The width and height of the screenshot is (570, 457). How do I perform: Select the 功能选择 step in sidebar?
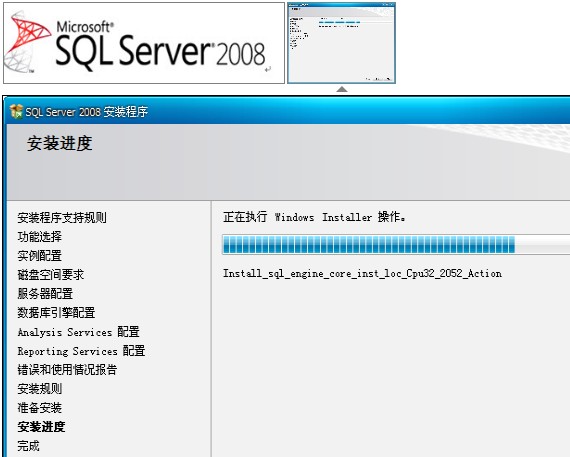40,237
